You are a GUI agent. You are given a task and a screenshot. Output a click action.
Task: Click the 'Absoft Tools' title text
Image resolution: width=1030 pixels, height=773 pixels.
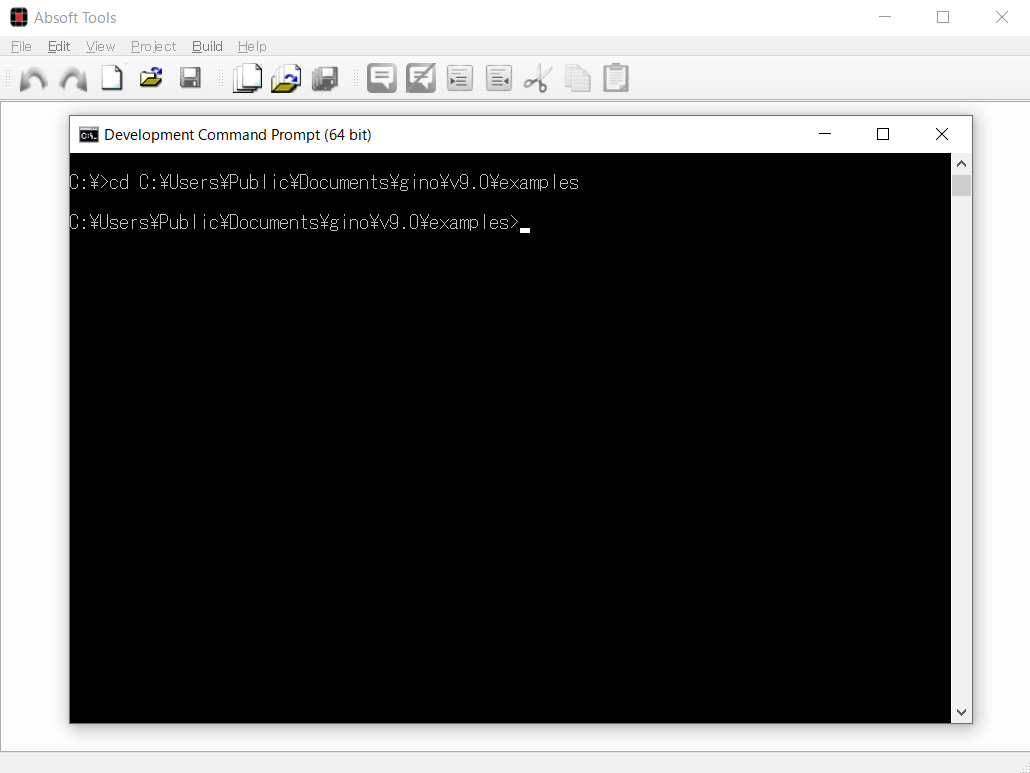(x=75, y=18)
